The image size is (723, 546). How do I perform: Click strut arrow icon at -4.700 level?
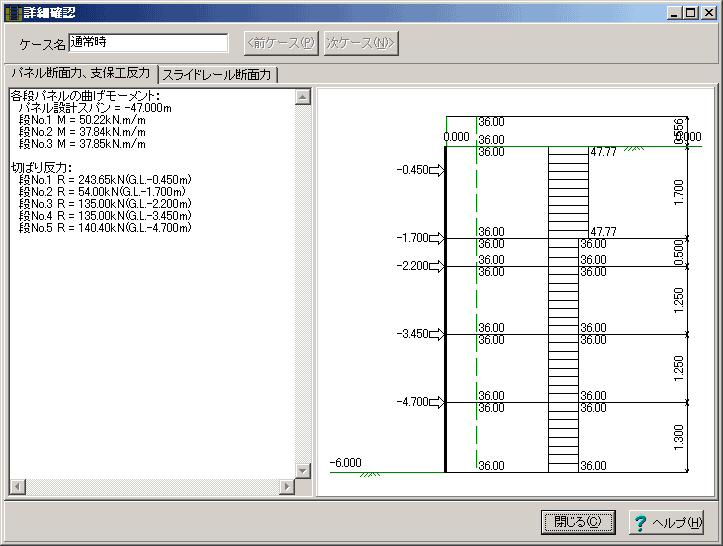click(x=436, y=402)
